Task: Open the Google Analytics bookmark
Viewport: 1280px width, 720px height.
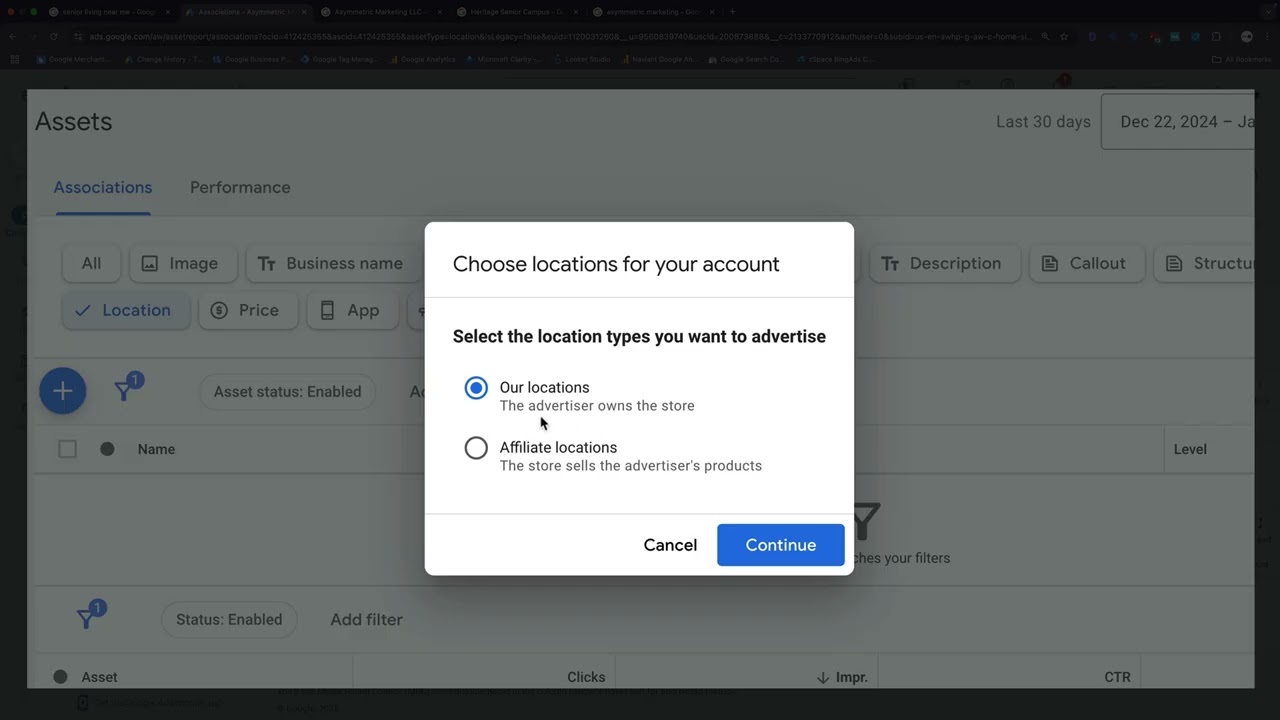Action: [423, 59]
